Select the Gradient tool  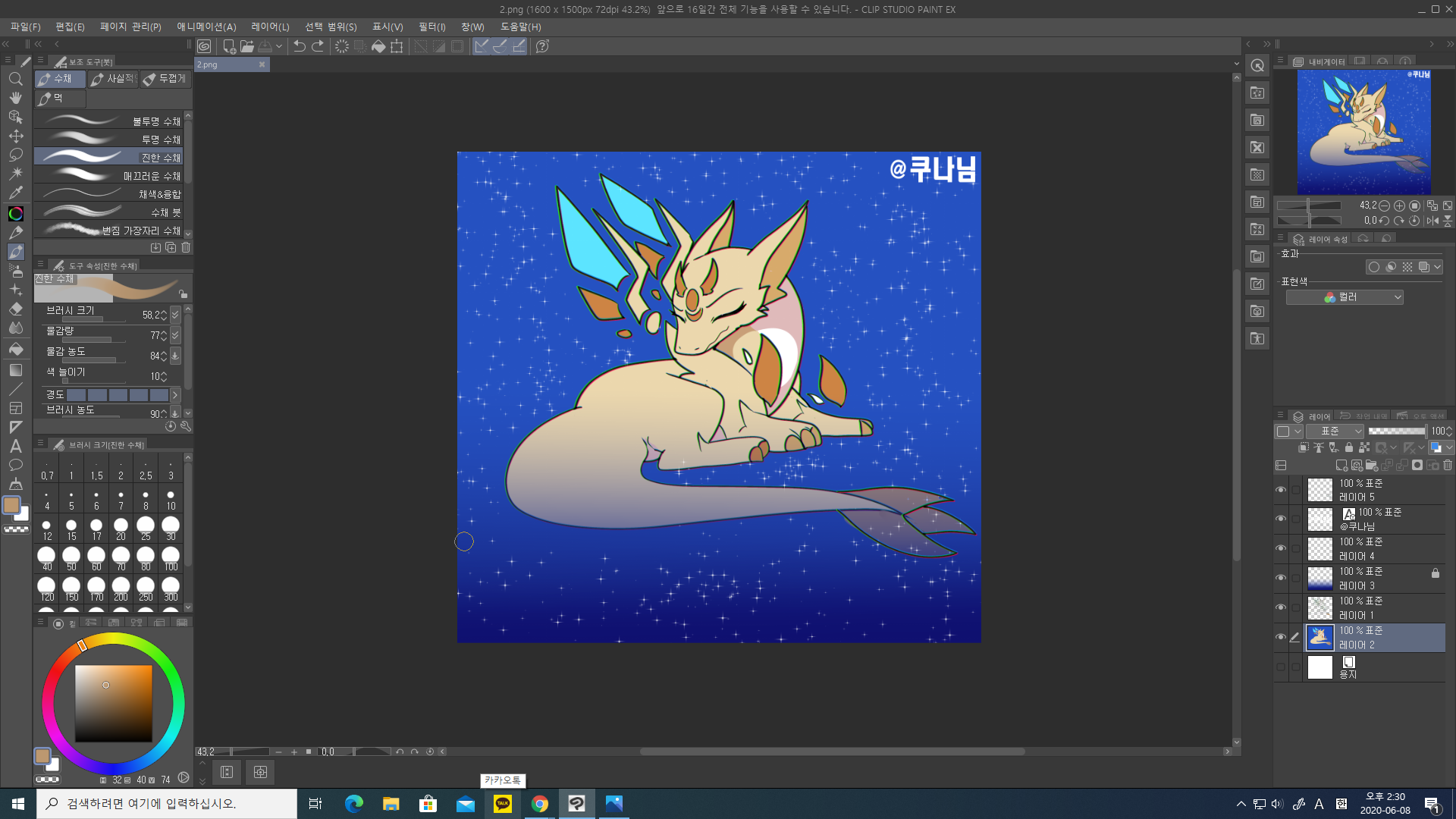15,370
